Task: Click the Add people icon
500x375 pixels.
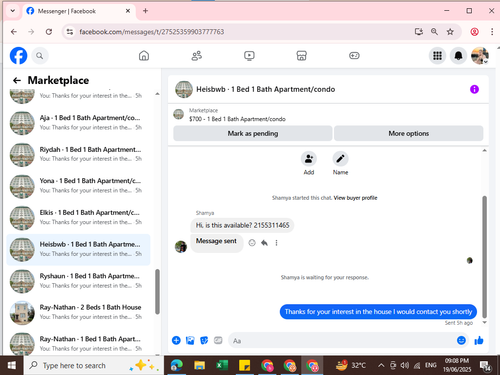Action: coord(309,159)
